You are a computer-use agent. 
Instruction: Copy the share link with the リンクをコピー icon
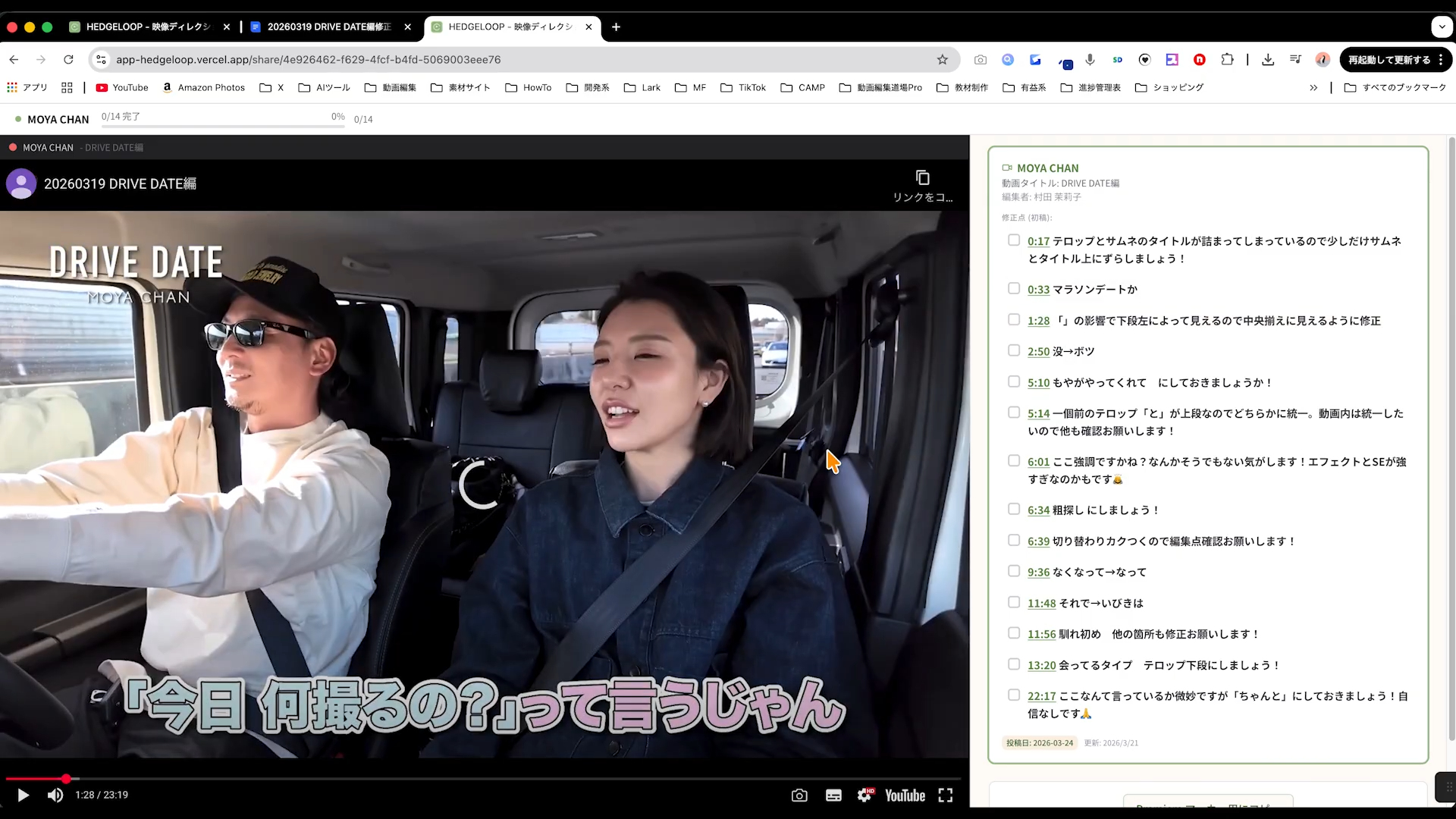(x=923, y=177)
